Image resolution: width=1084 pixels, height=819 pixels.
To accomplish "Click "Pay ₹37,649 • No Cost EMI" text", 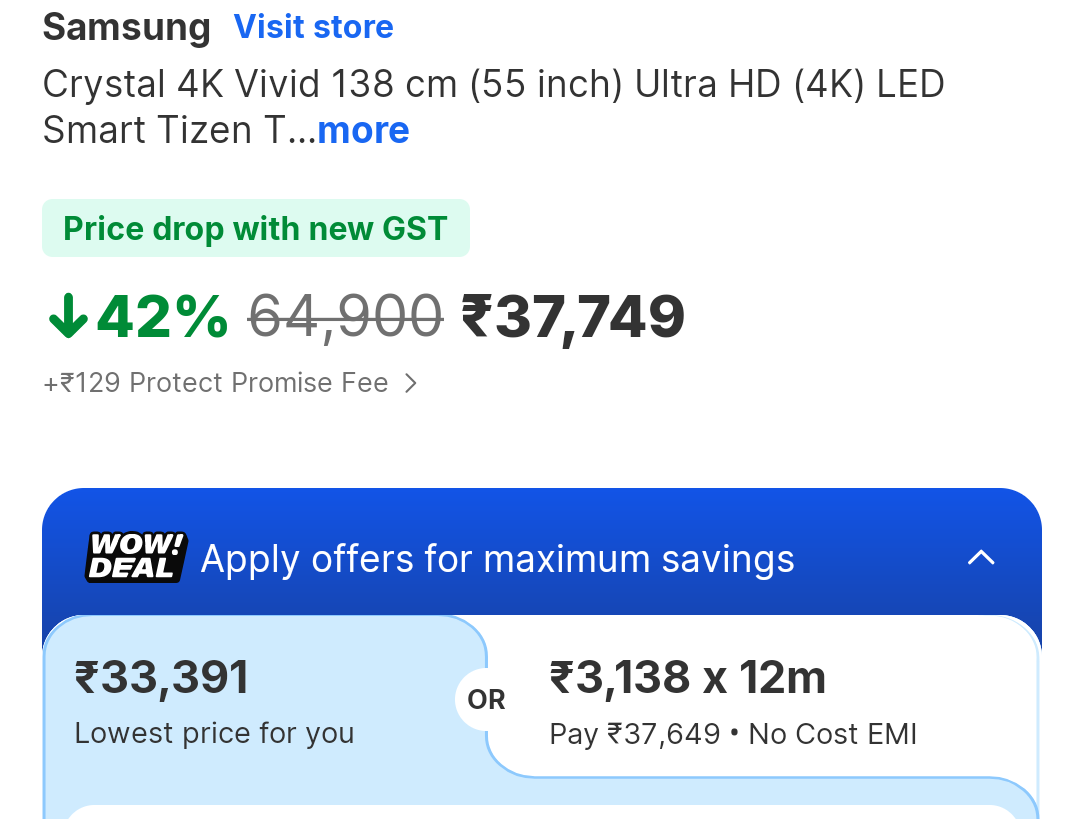I will point(733,734).
